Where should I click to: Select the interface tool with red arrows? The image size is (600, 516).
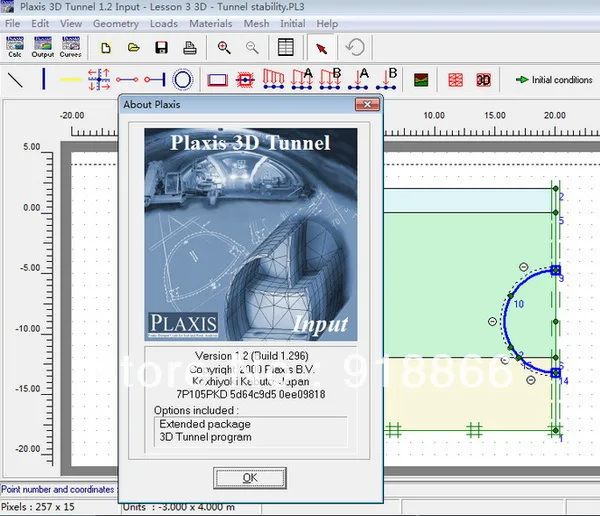pos(99,80)
